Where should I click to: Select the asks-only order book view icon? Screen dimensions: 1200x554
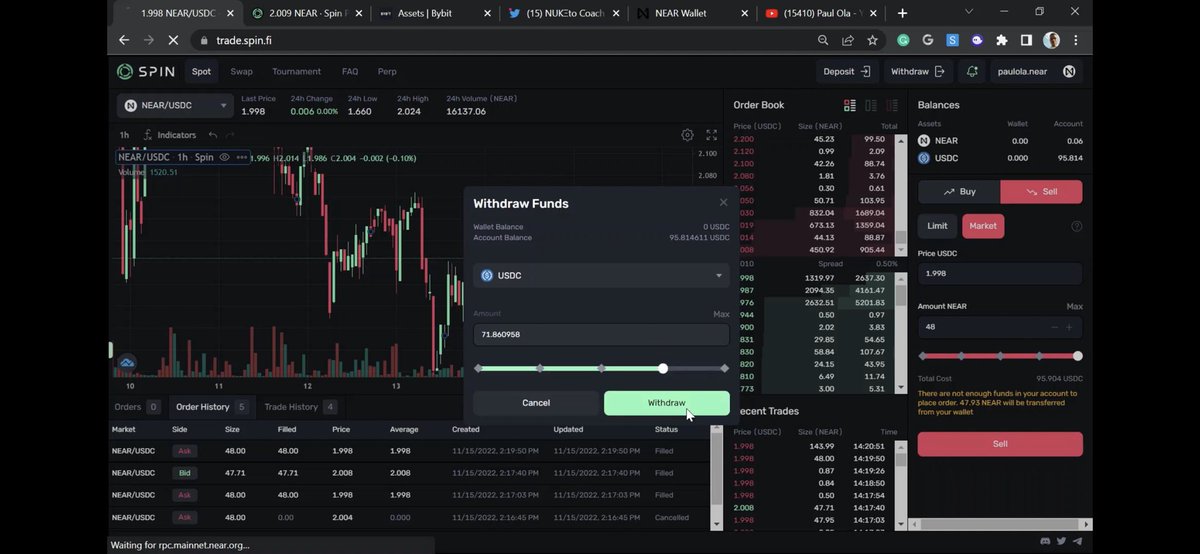[x=893, y=105]
